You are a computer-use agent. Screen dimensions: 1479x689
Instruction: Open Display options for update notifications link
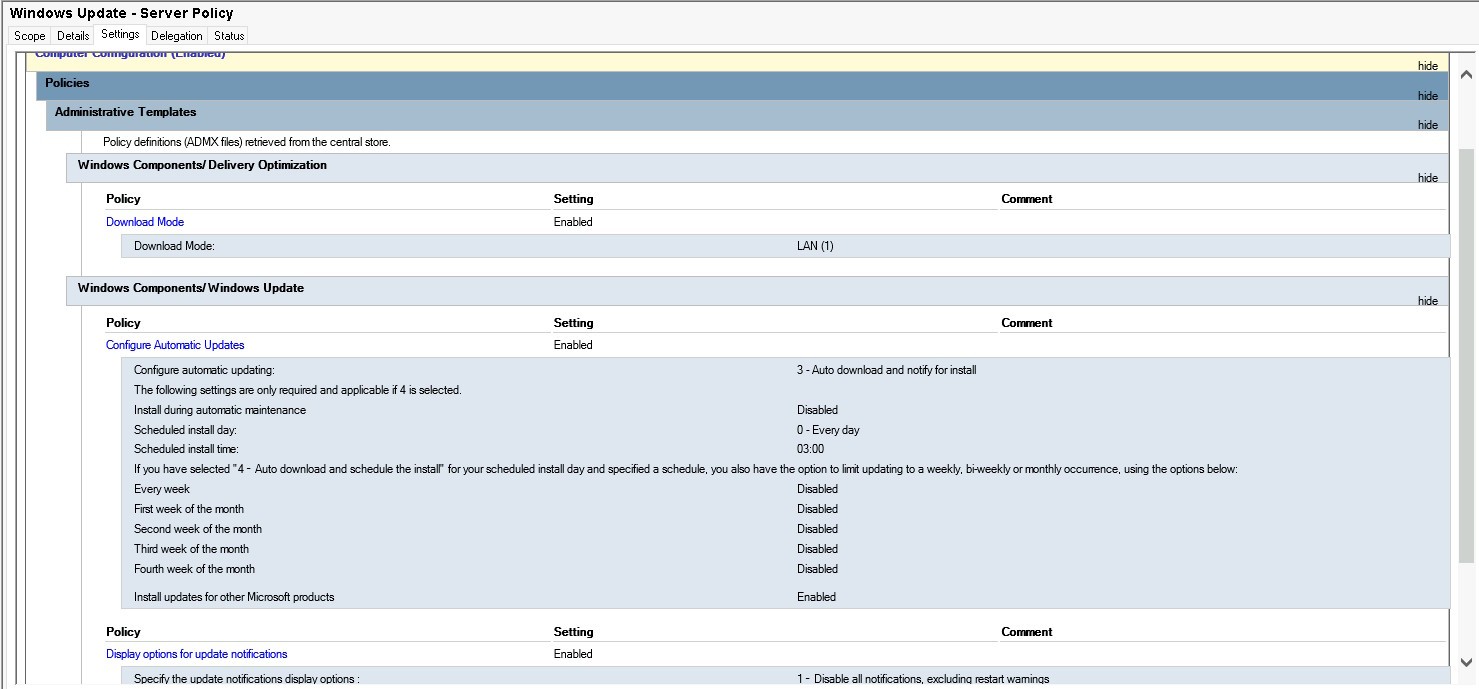[x=196, y=654]
